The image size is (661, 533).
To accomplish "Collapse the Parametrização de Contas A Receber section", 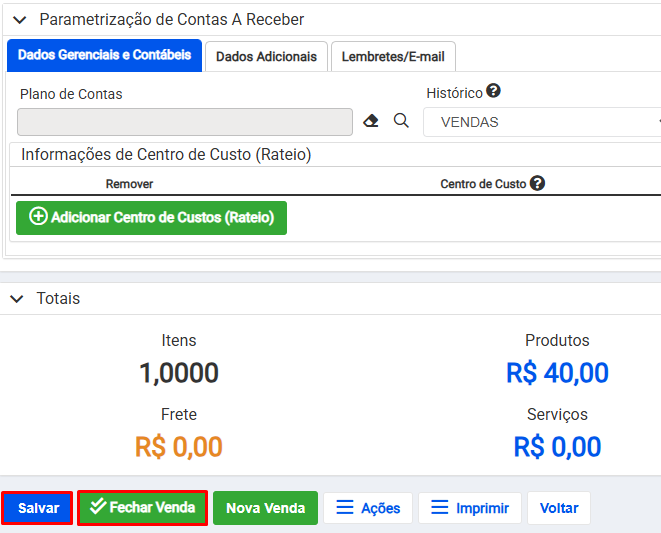I will pyautogui.click(x=19, y=20).
